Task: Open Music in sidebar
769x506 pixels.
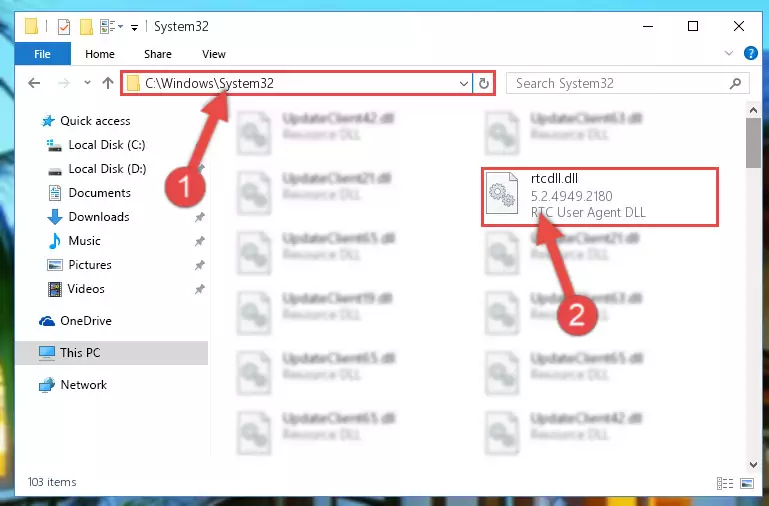Action: click(x=84, y=241)
